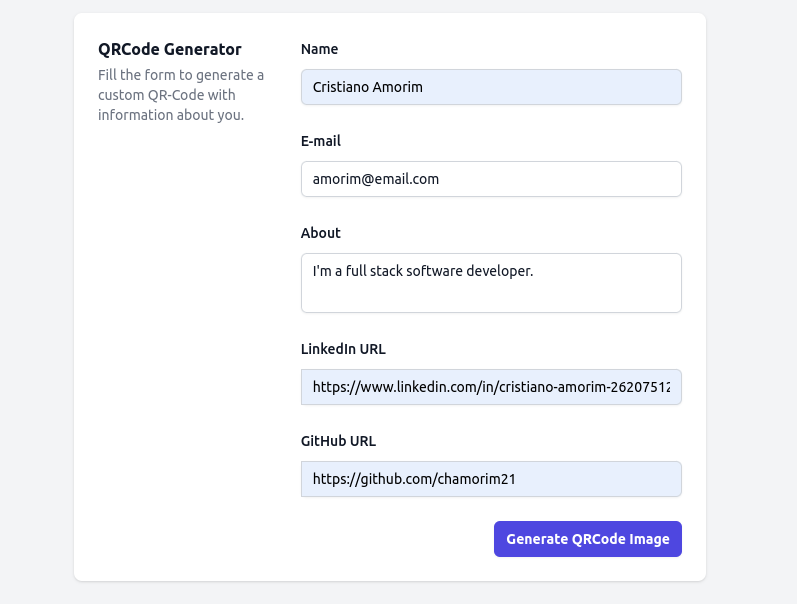Click the Generate QRCode Image button
The width and height of the screenshot is (797, 604).
pos(587,539)
